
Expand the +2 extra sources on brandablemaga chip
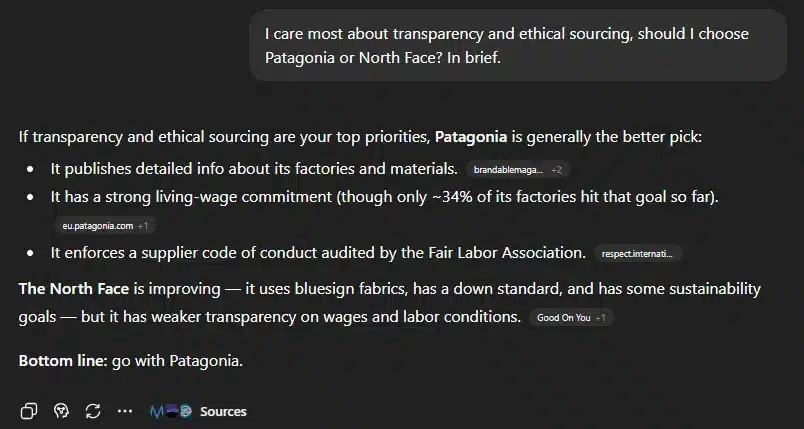click(557, 170)
